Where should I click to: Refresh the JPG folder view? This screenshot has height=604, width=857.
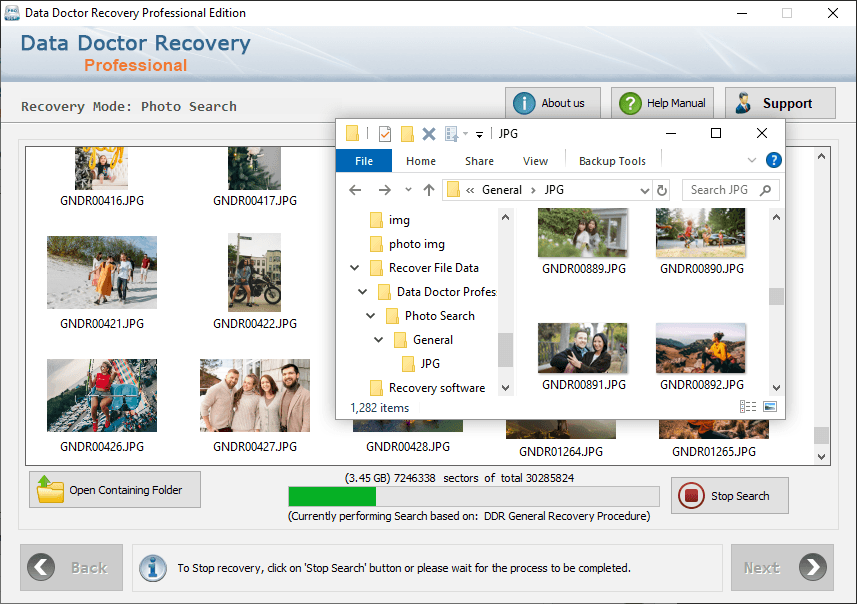pyautogui.click(x=662, y=190)
